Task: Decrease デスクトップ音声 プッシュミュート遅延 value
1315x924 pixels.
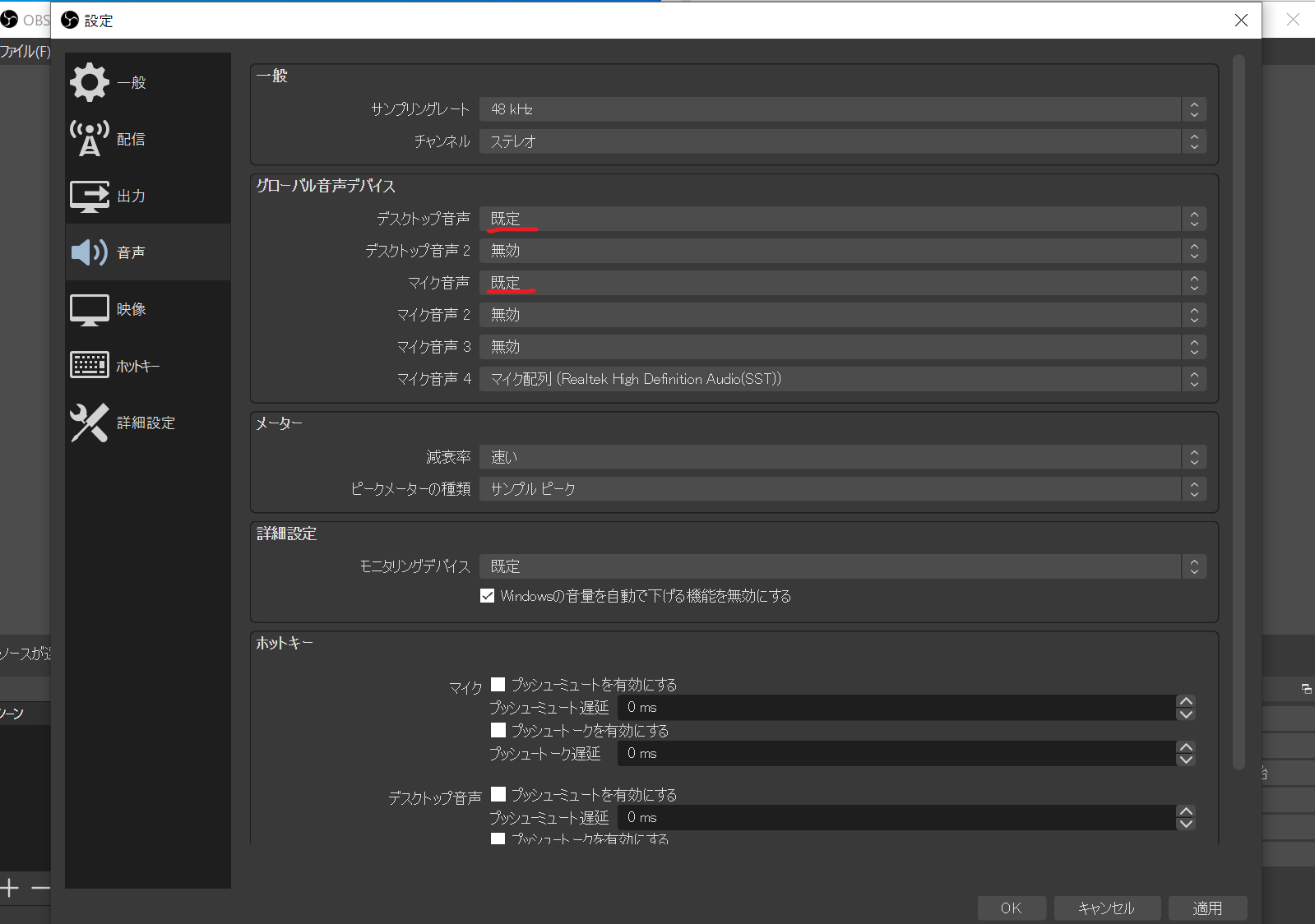Action: 1185,824
